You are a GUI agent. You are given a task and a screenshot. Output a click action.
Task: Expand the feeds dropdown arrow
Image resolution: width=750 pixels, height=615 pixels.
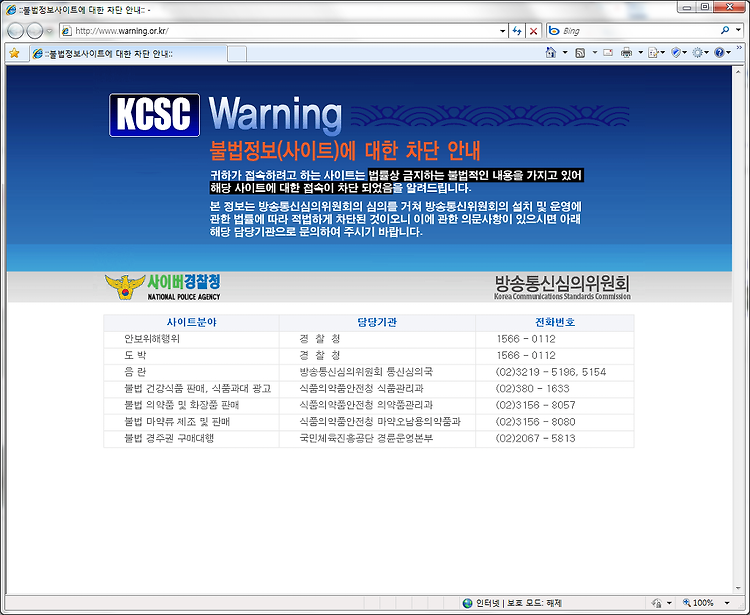(595, 53)
